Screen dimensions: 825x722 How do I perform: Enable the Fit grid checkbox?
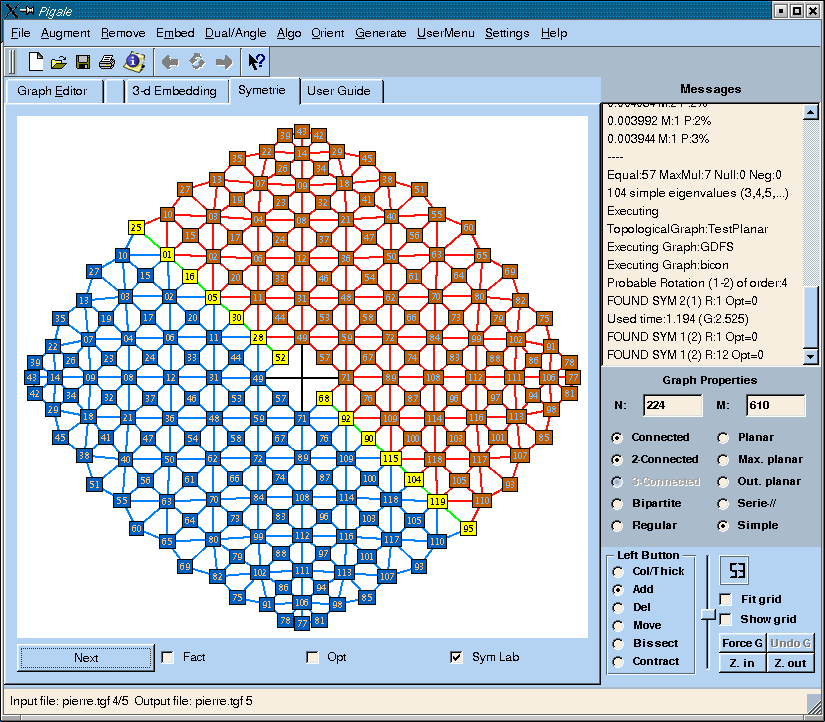[727, 600]
